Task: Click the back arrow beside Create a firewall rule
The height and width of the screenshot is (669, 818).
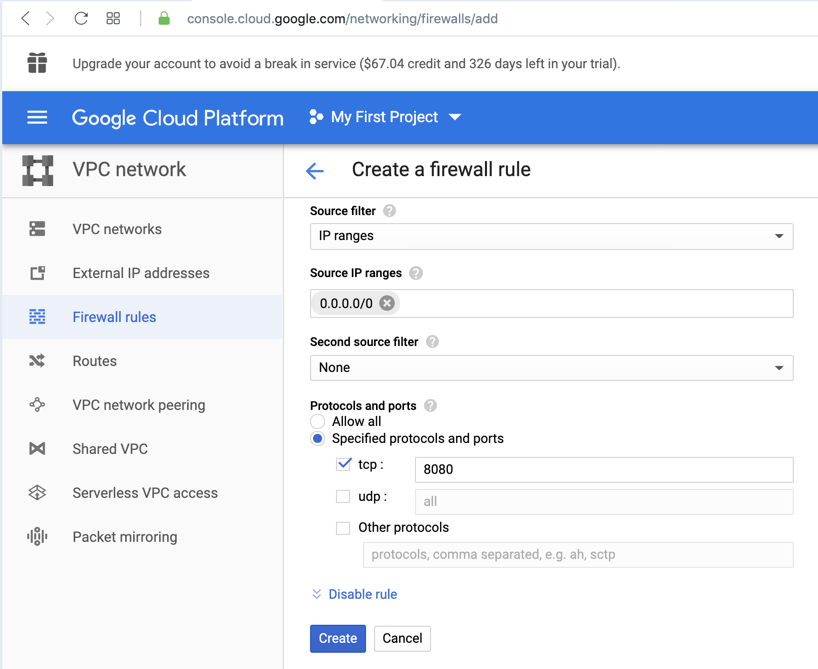Action: click(315, 171)
